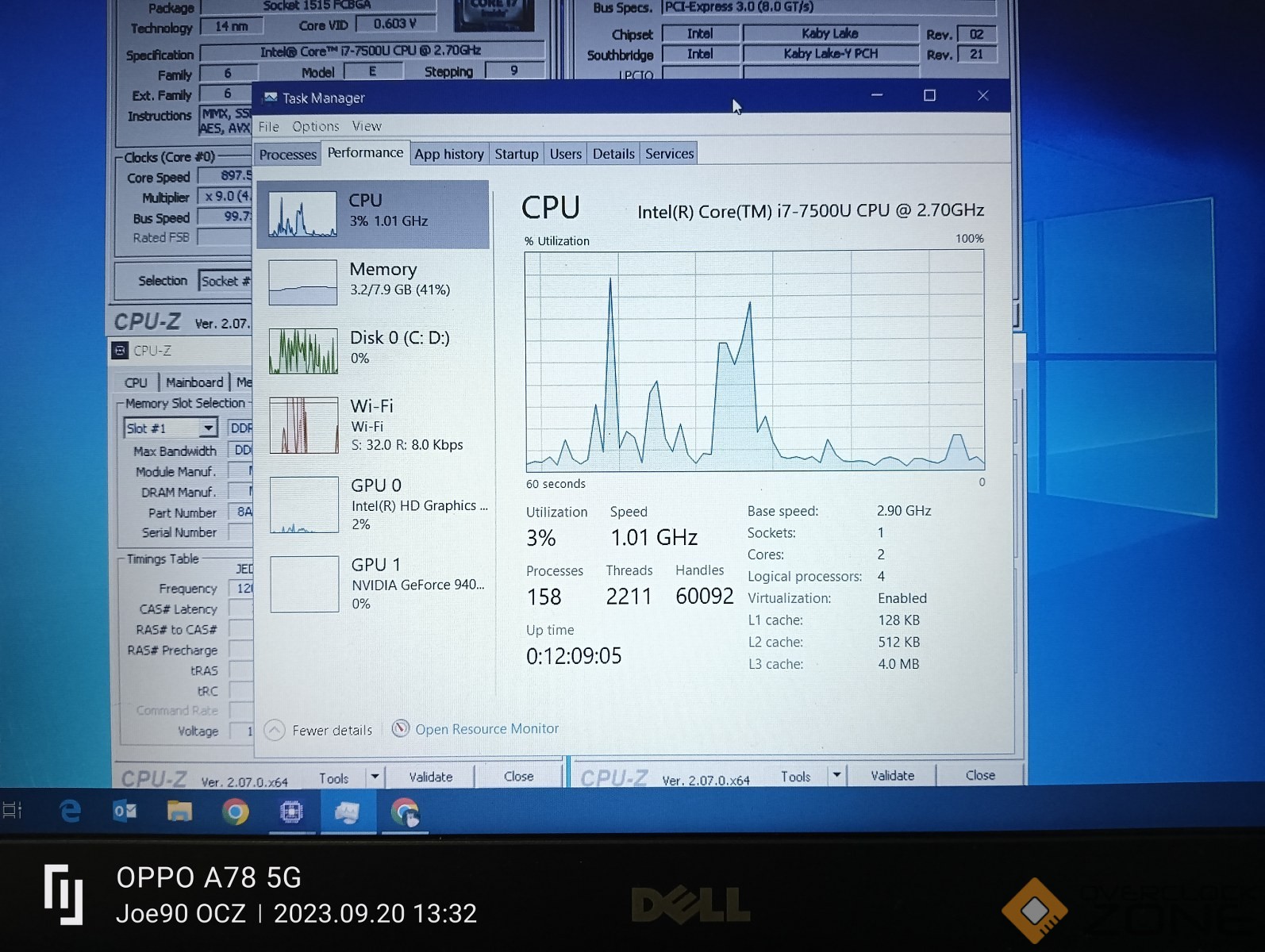Click the CPU utilization graph
The width and height of the screenshot is (1265, 952).
(x=755, y=361)
